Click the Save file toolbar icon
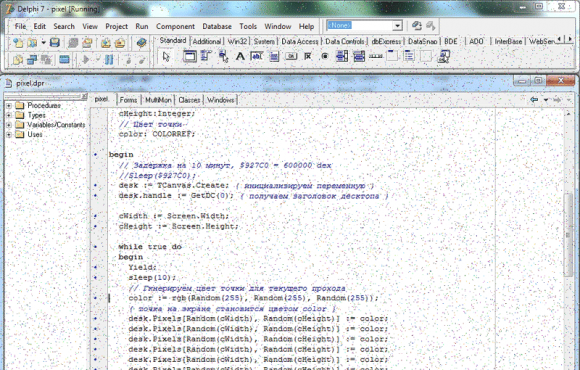This screenshot has width=580, height=370. click(55, 43)
